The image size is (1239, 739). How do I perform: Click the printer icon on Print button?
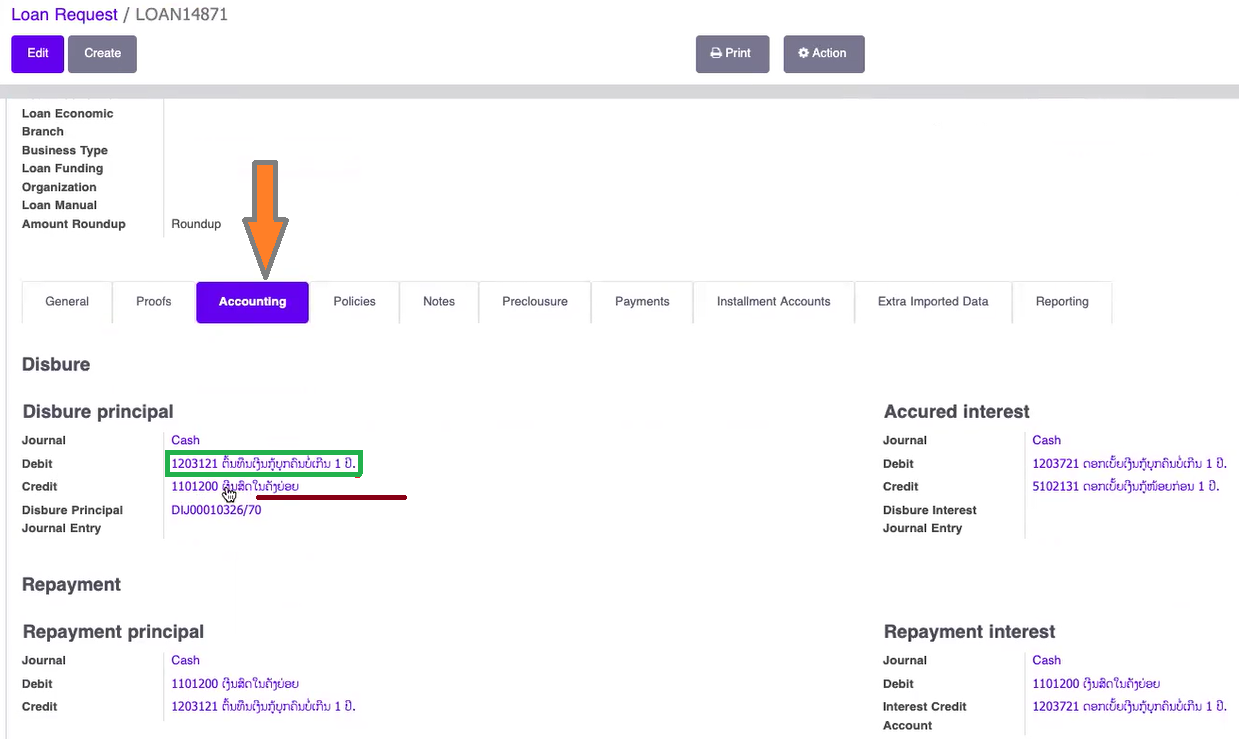click(716, 54)
